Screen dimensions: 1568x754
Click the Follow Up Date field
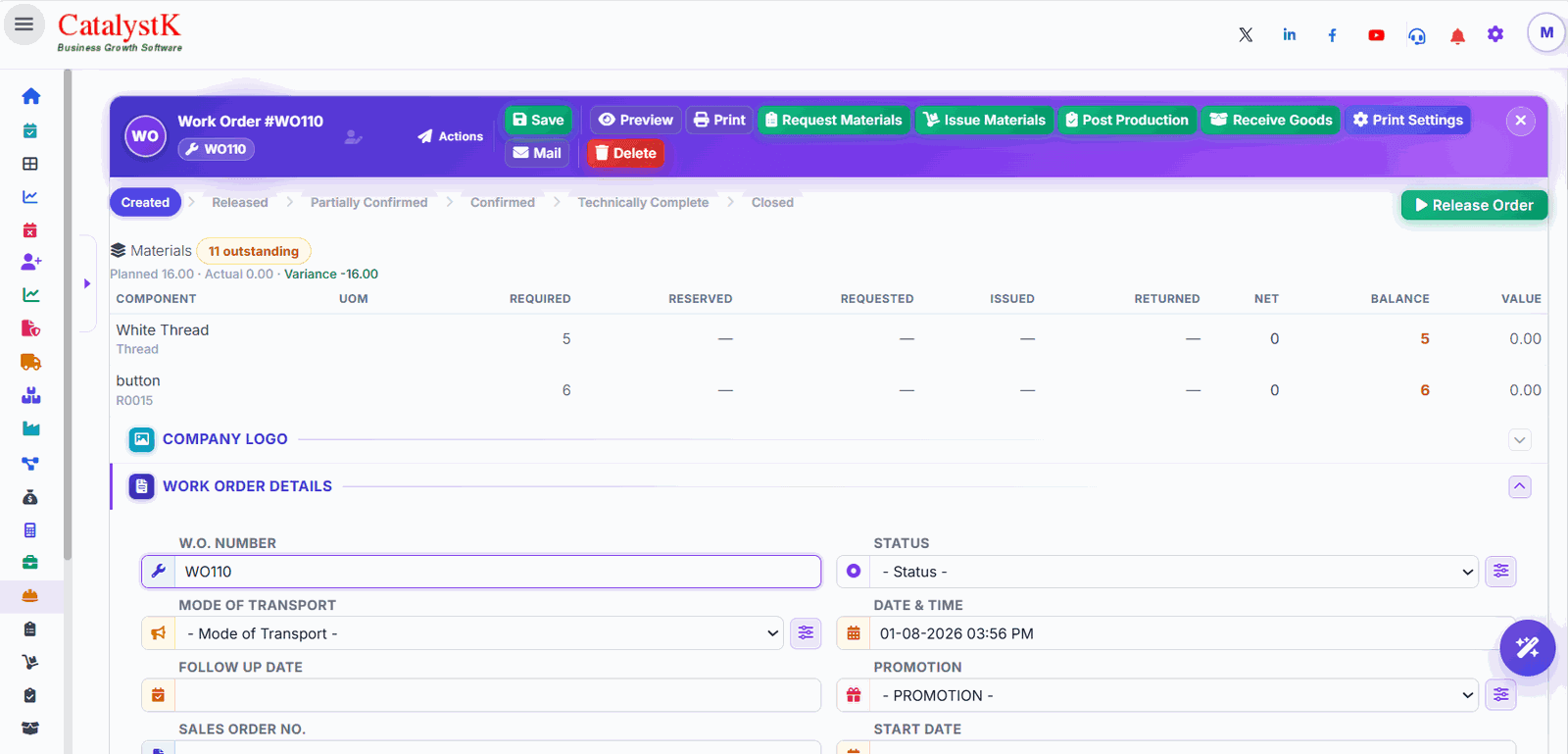pyautogui.click(x=498, y=695)
